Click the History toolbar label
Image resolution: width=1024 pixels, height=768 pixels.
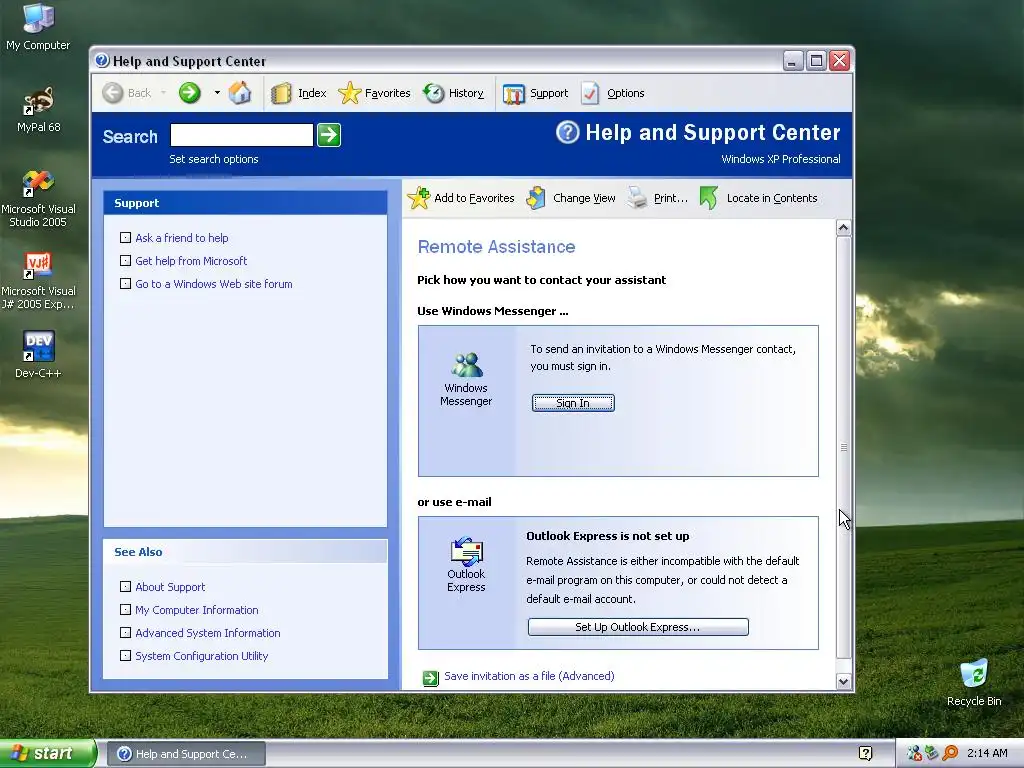pyautogui.click(x=466, y=93)
